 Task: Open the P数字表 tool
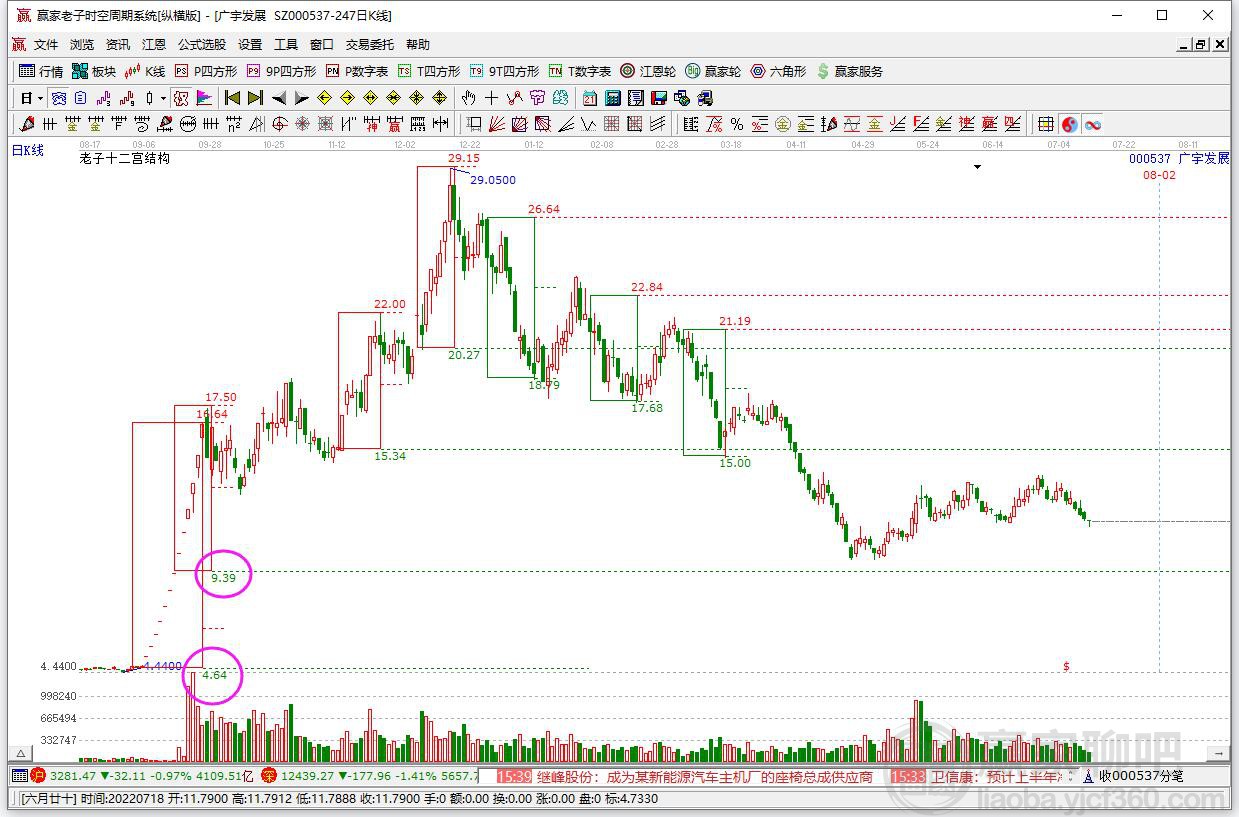(357, 71)
